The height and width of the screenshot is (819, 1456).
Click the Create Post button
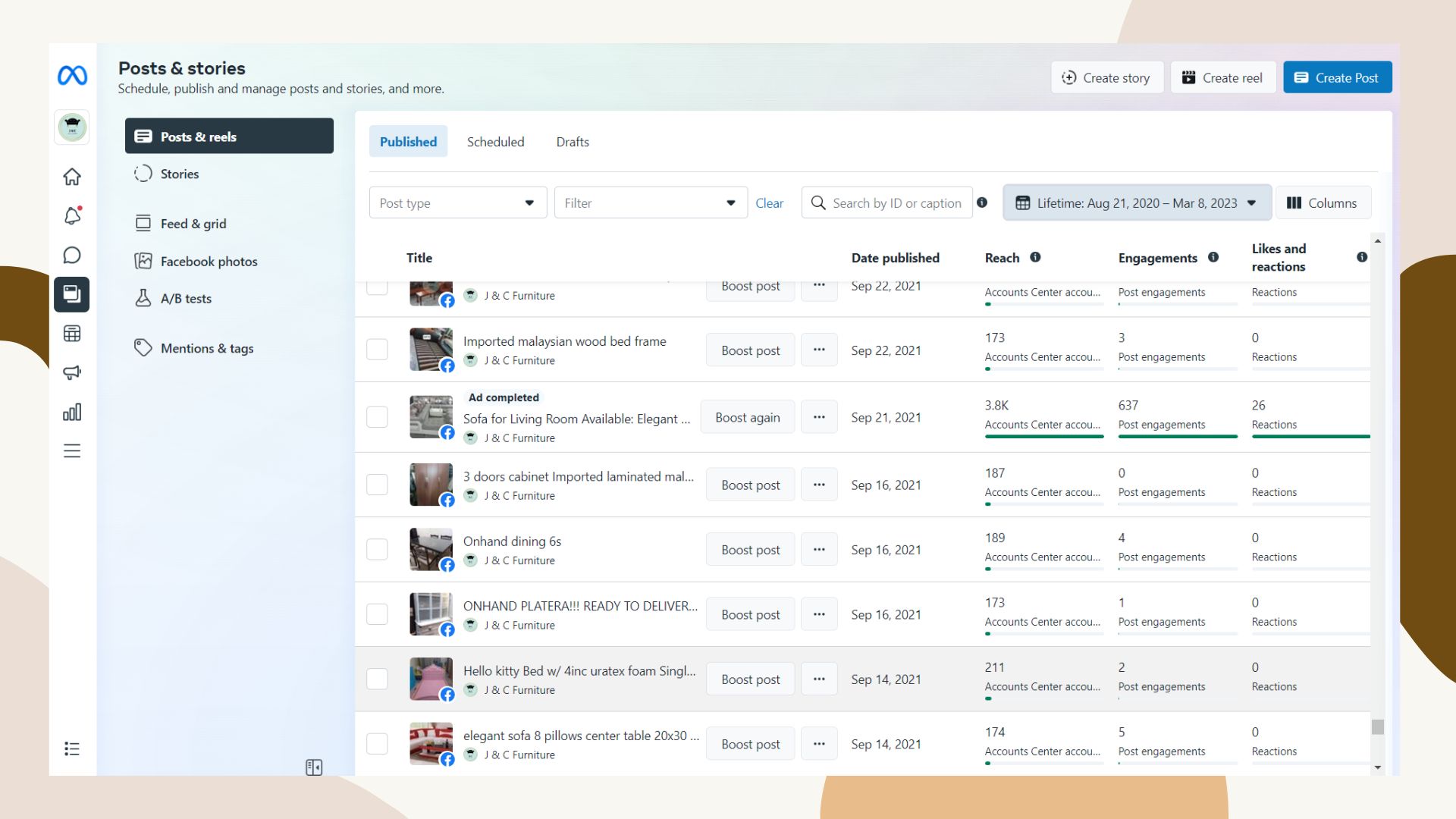(x=1337, y=77)
